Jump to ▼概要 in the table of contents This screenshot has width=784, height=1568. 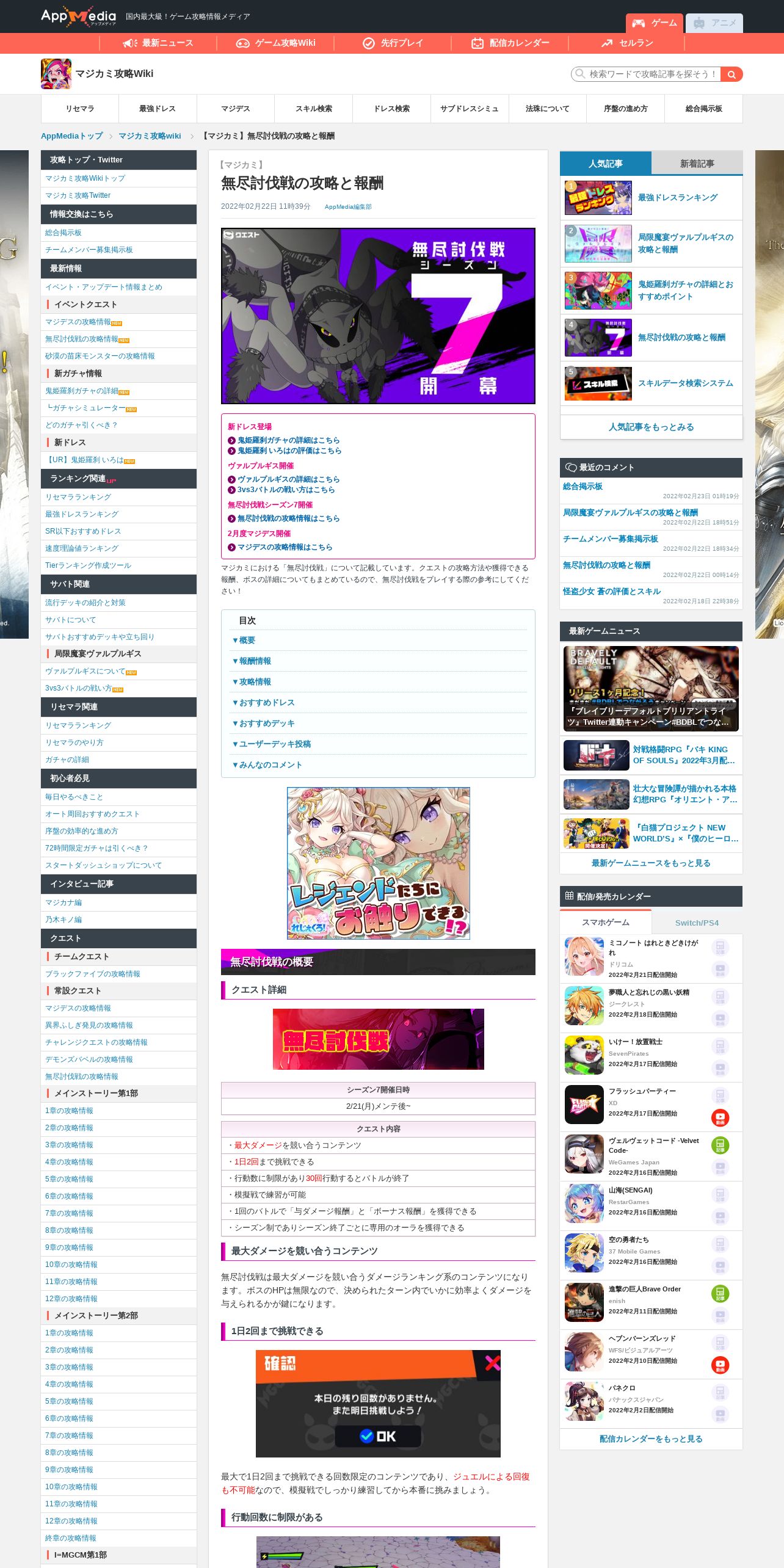244,640
